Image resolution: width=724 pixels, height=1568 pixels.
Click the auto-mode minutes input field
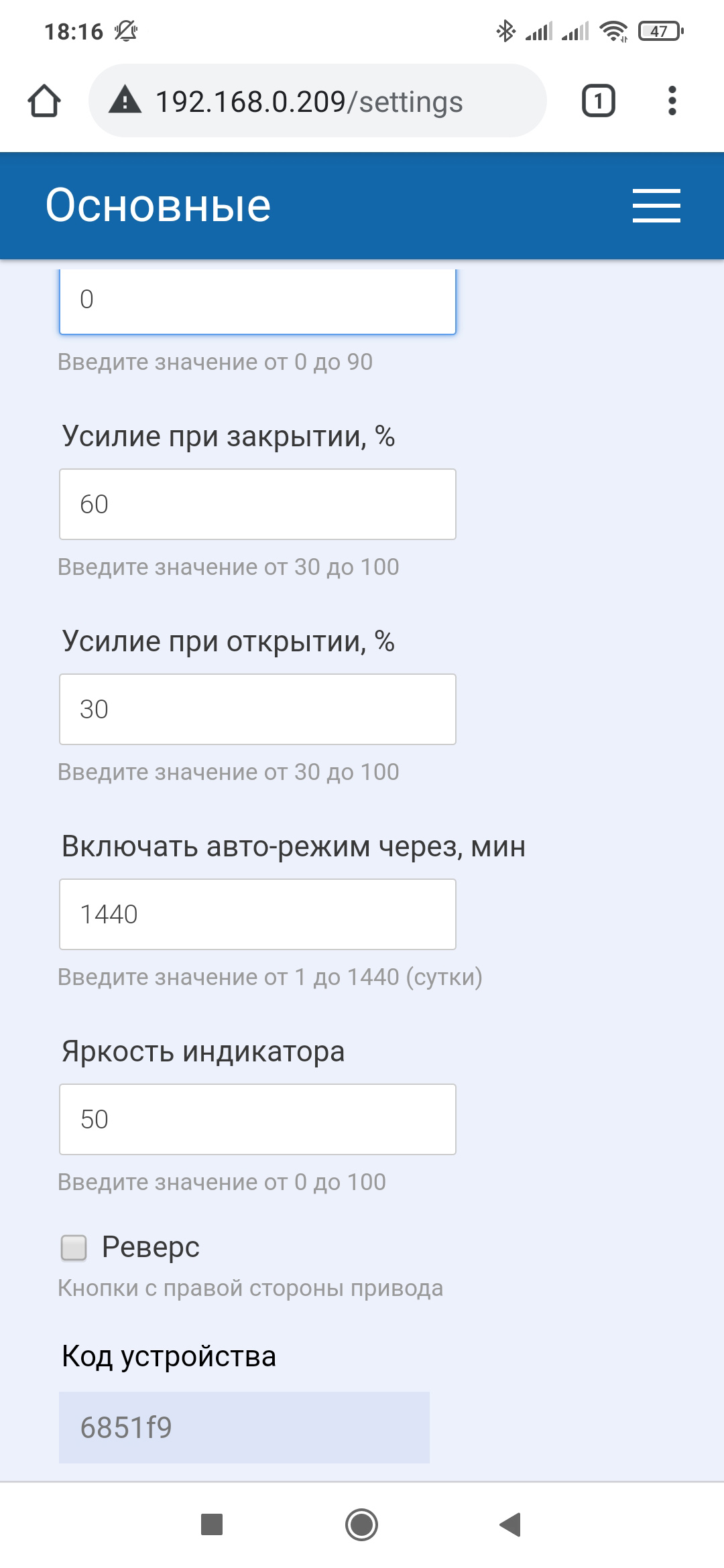pyautogui.click(x=257, y=914)
